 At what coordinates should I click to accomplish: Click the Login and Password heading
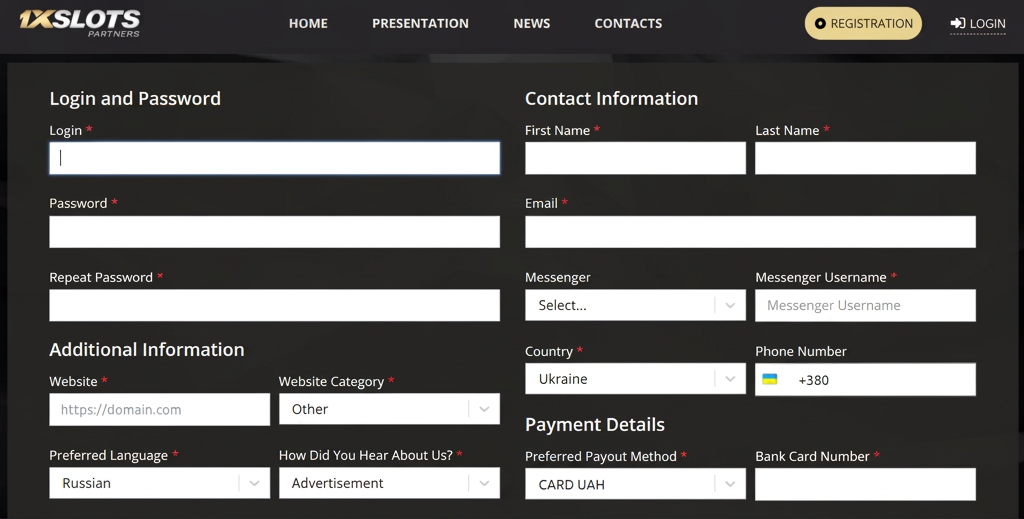pos(135,99)
